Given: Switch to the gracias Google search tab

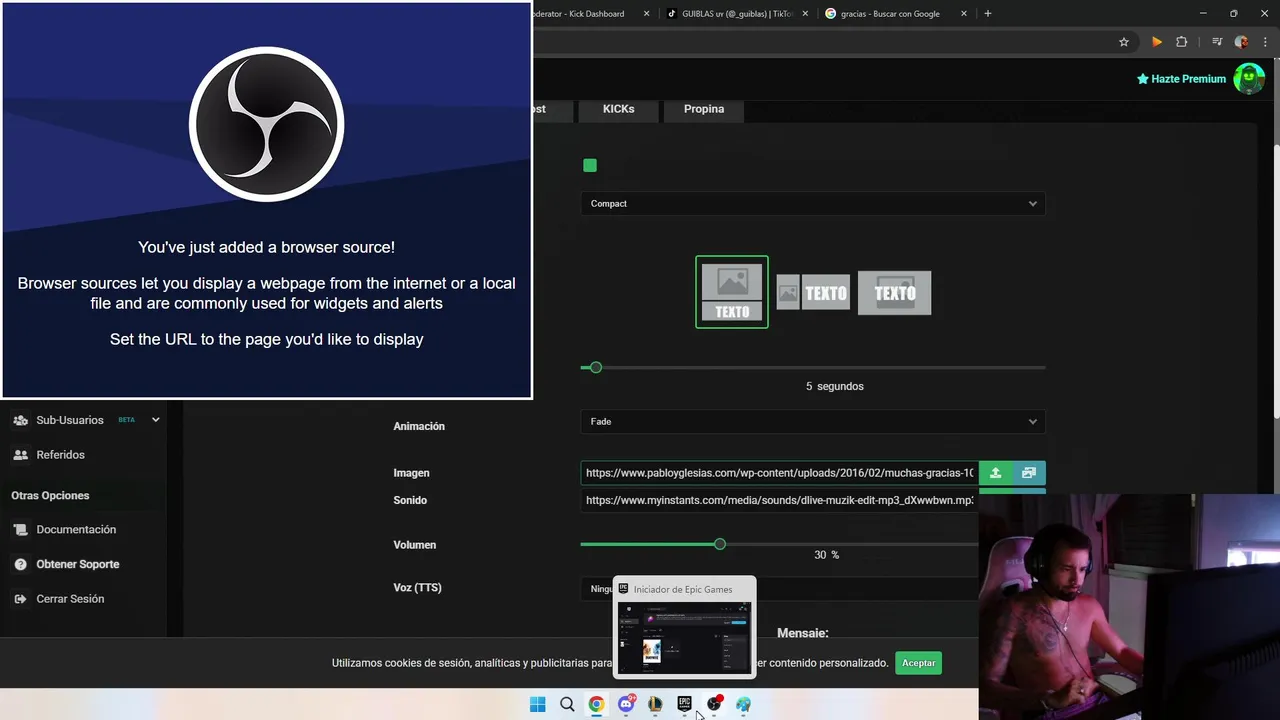Looking at the screenshot, I should [896, 14].
